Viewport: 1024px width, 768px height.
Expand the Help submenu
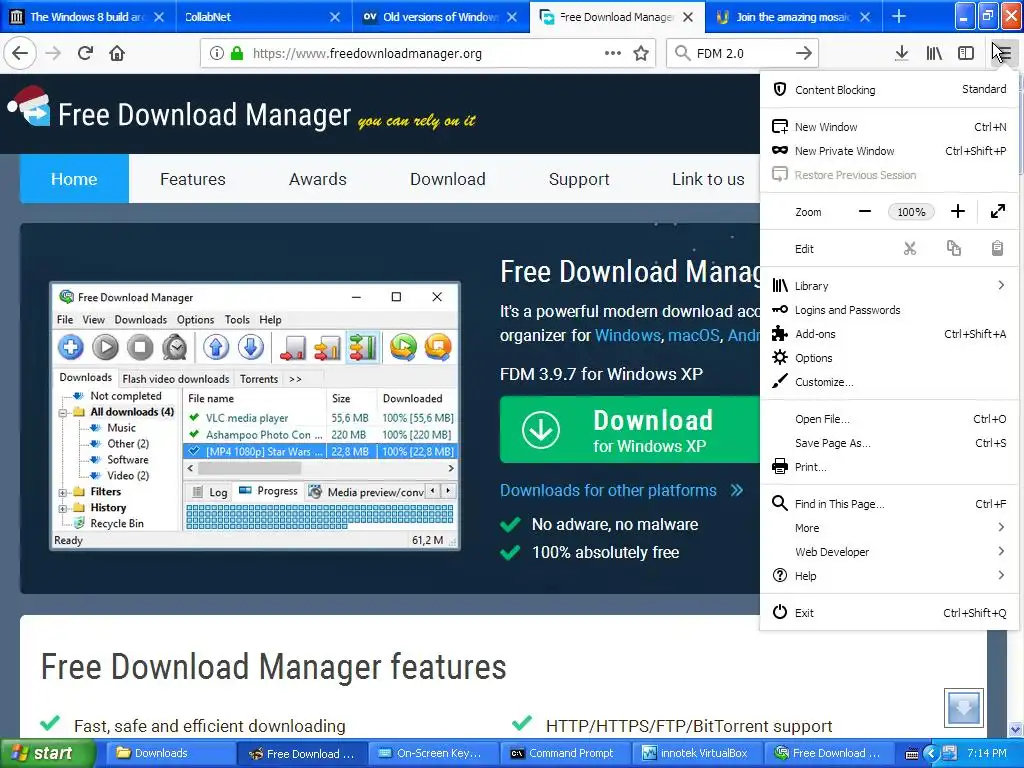pyautogui.click(x=889, y=576)
